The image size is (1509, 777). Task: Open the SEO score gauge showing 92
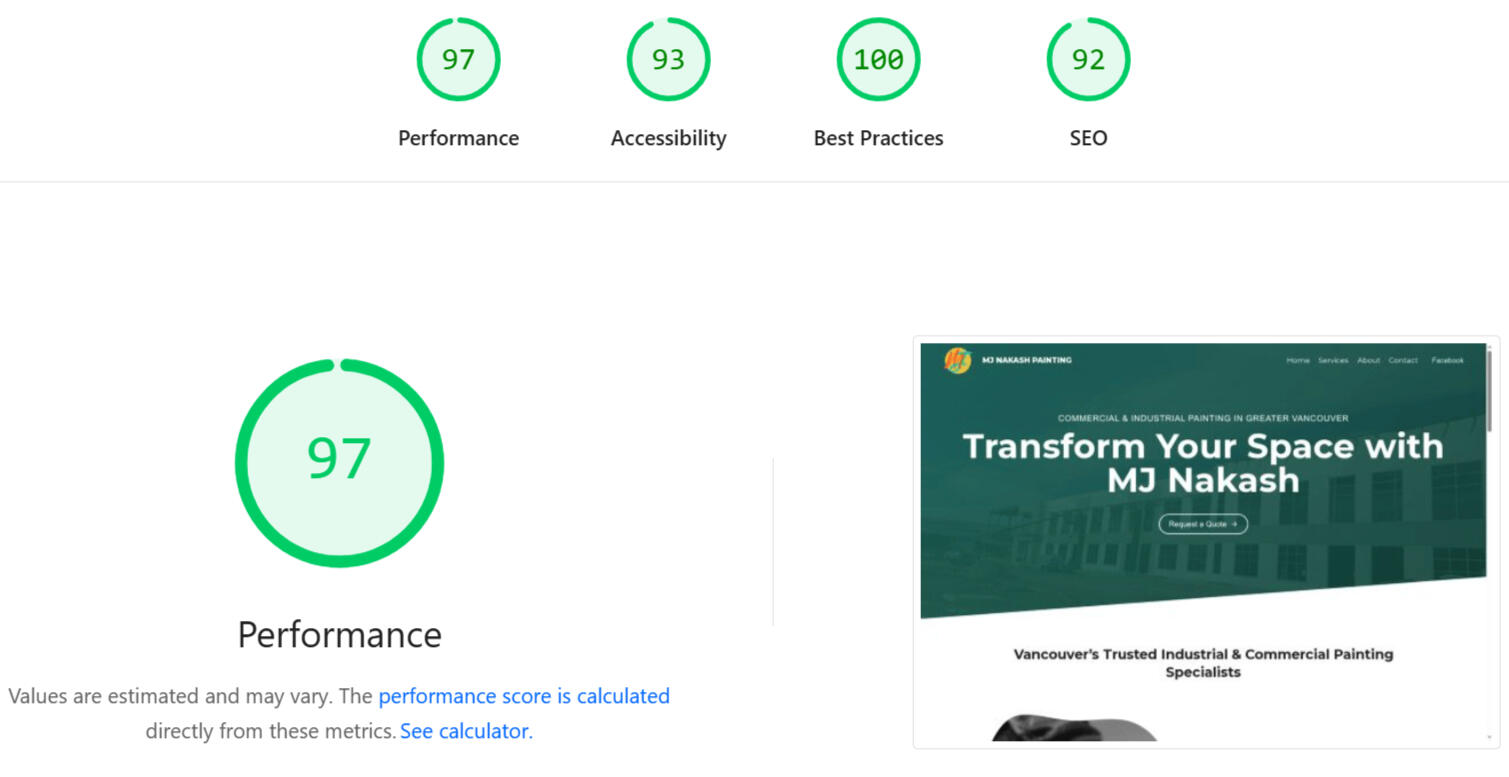click(1088, 60)
